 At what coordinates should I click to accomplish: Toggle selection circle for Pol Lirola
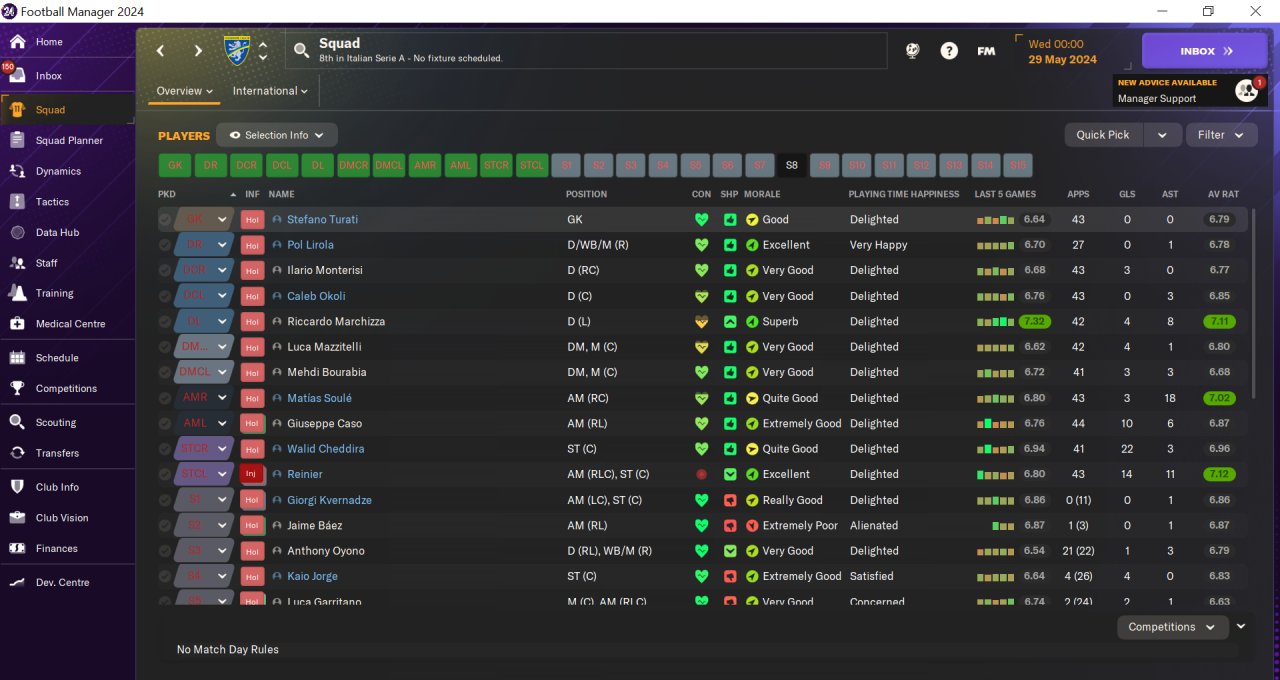click(165, 245)
